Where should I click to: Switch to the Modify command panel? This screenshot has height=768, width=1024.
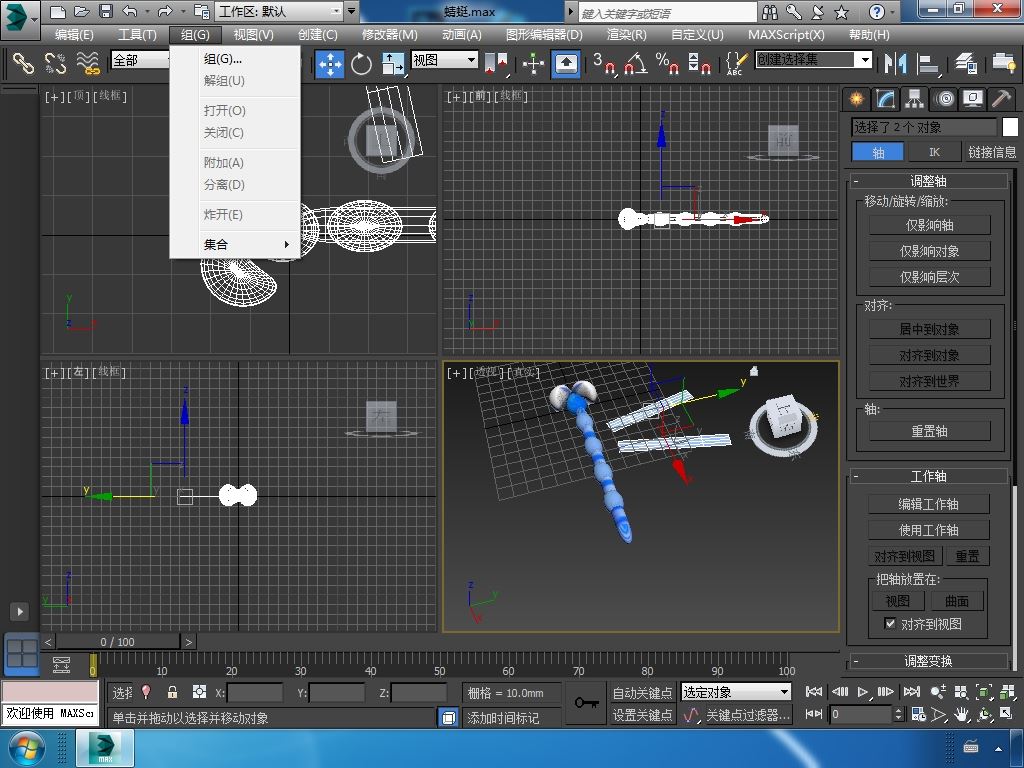tap(885, 99)
